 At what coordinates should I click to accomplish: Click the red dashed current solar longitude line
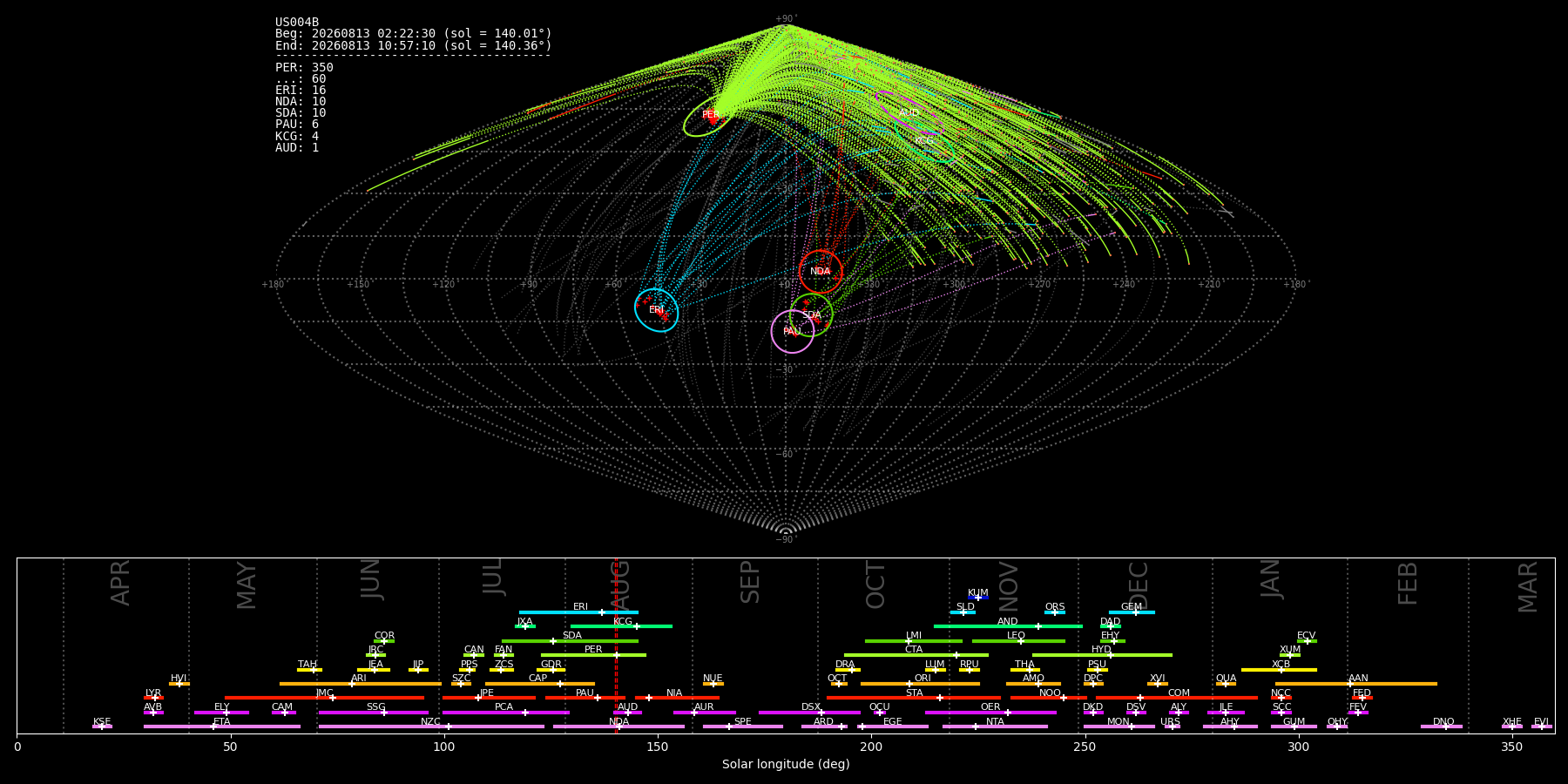click(616, 645)
